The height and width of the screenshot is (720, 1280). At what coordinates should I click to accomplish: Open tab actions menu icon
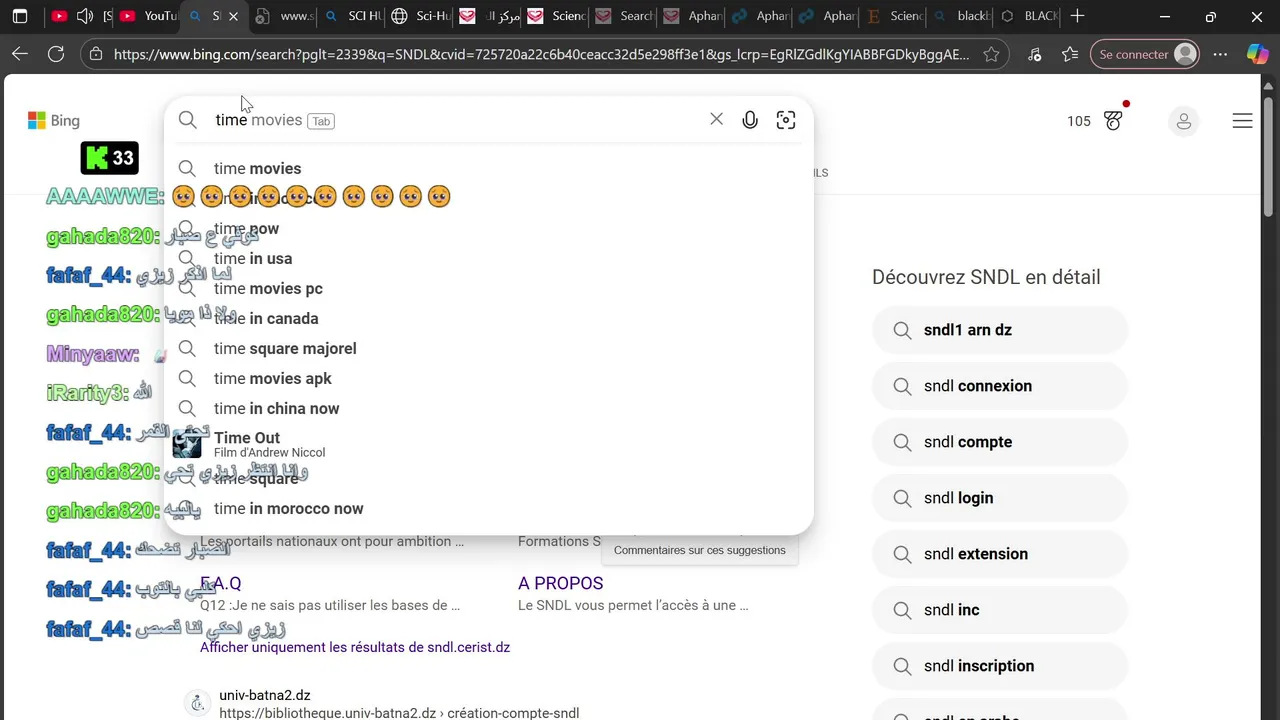(20, 16)
